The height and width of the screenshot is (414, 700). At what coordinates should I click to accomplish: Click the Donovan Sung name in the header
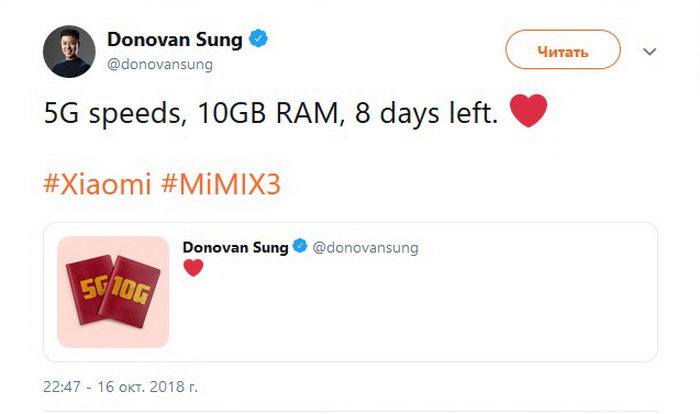coord(175,39)
